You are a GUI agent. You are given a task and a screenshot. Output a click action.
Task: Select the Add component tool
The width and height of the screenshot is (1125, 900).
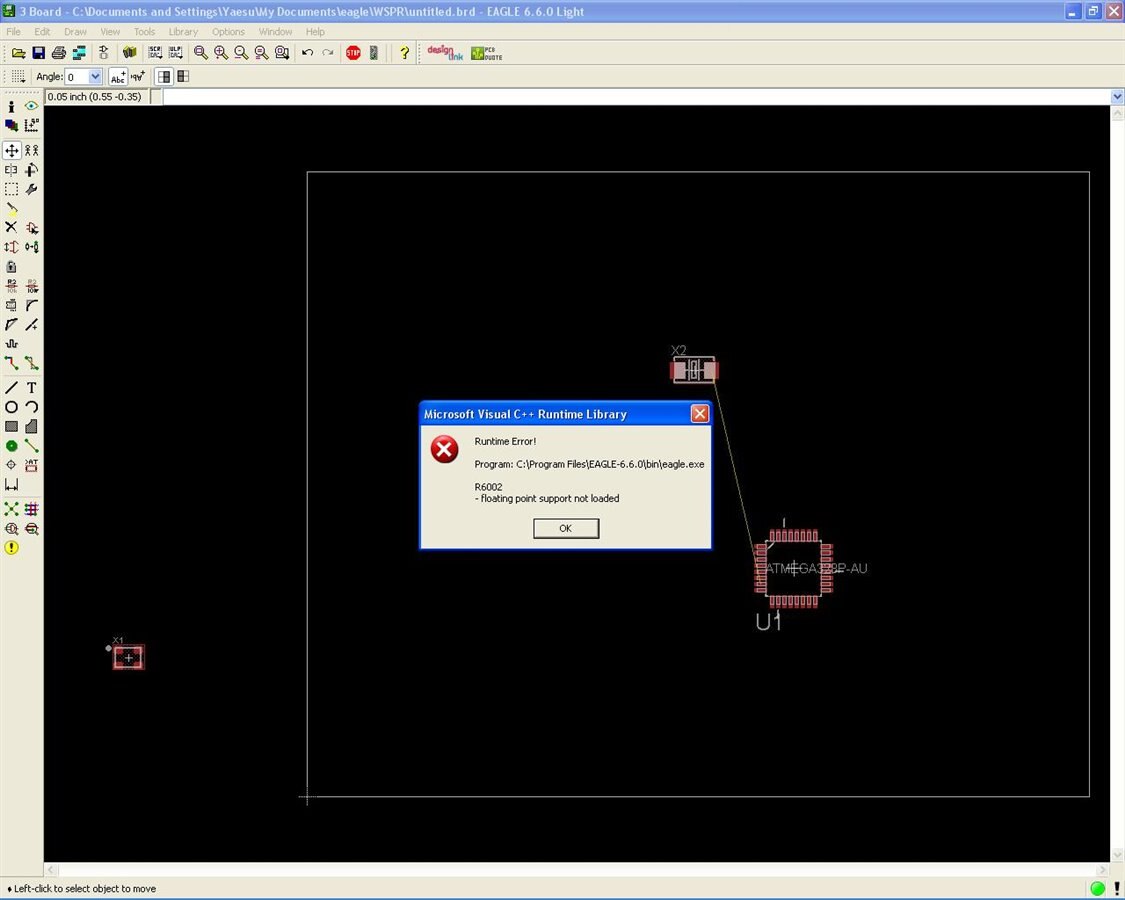point(32,228)
